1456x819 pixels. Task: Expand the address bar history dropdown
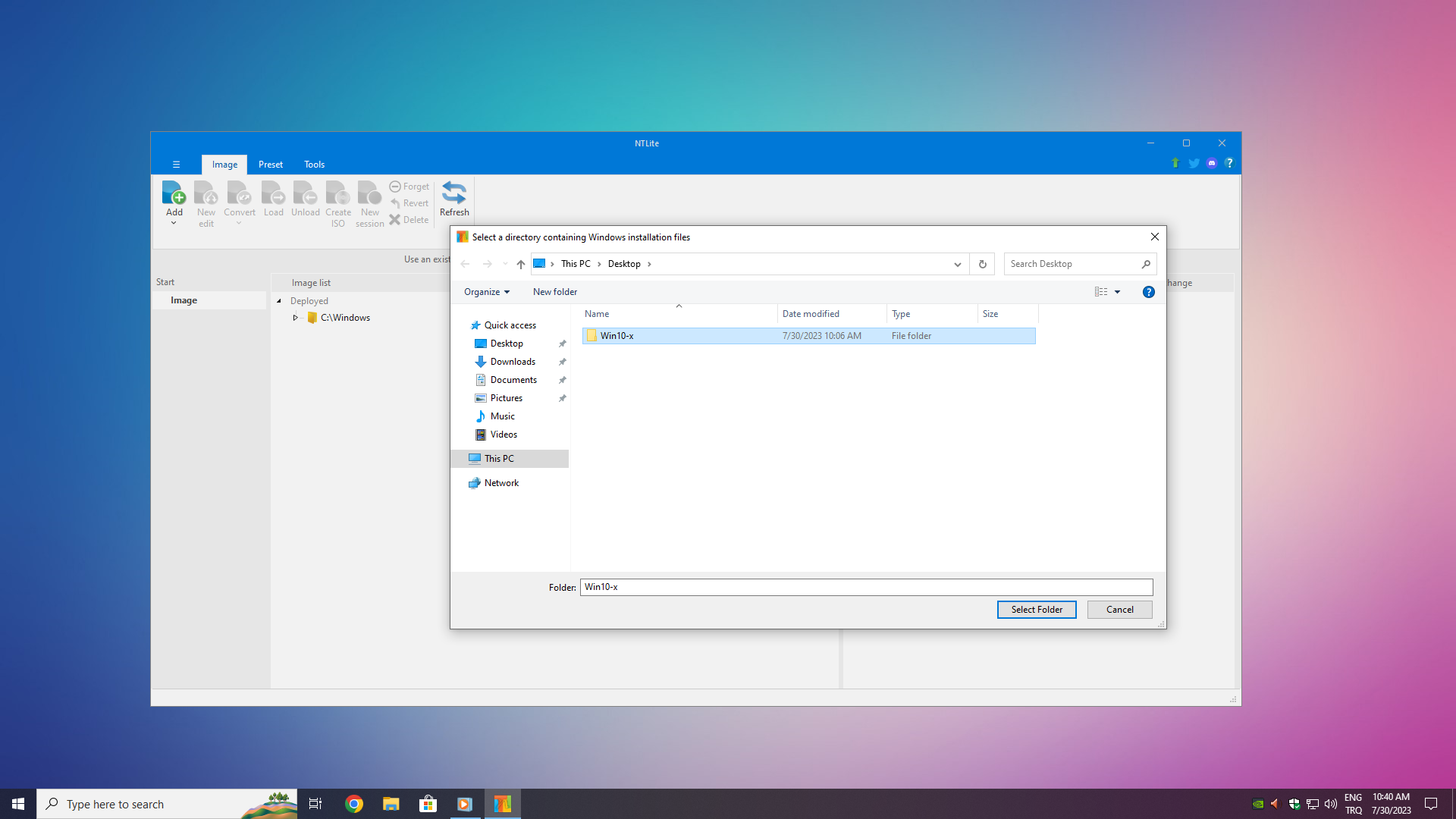point(957,264)
